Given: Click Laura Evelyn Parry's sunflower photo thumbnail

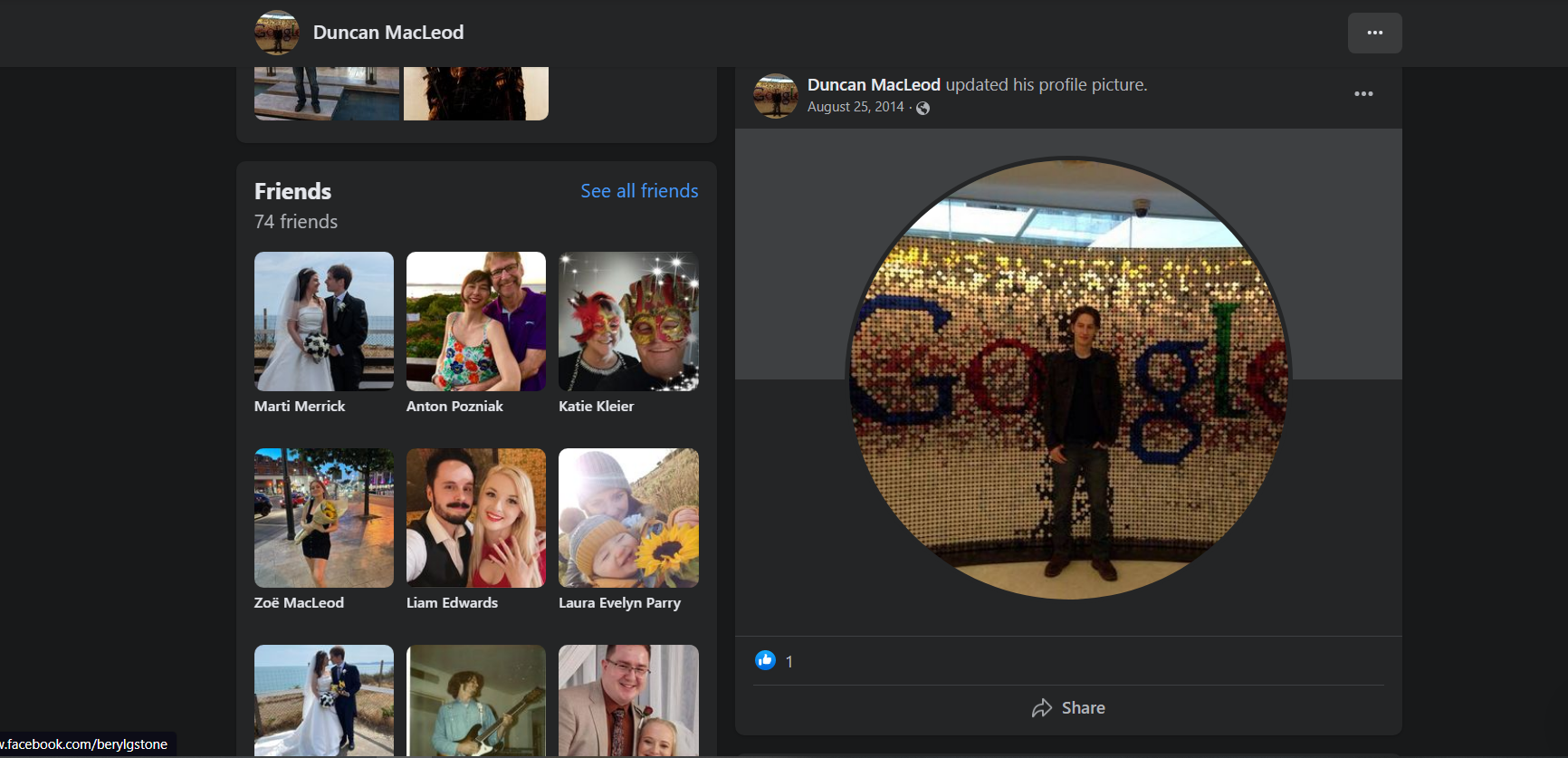Looking at the screenshot, I should point(628,518).
